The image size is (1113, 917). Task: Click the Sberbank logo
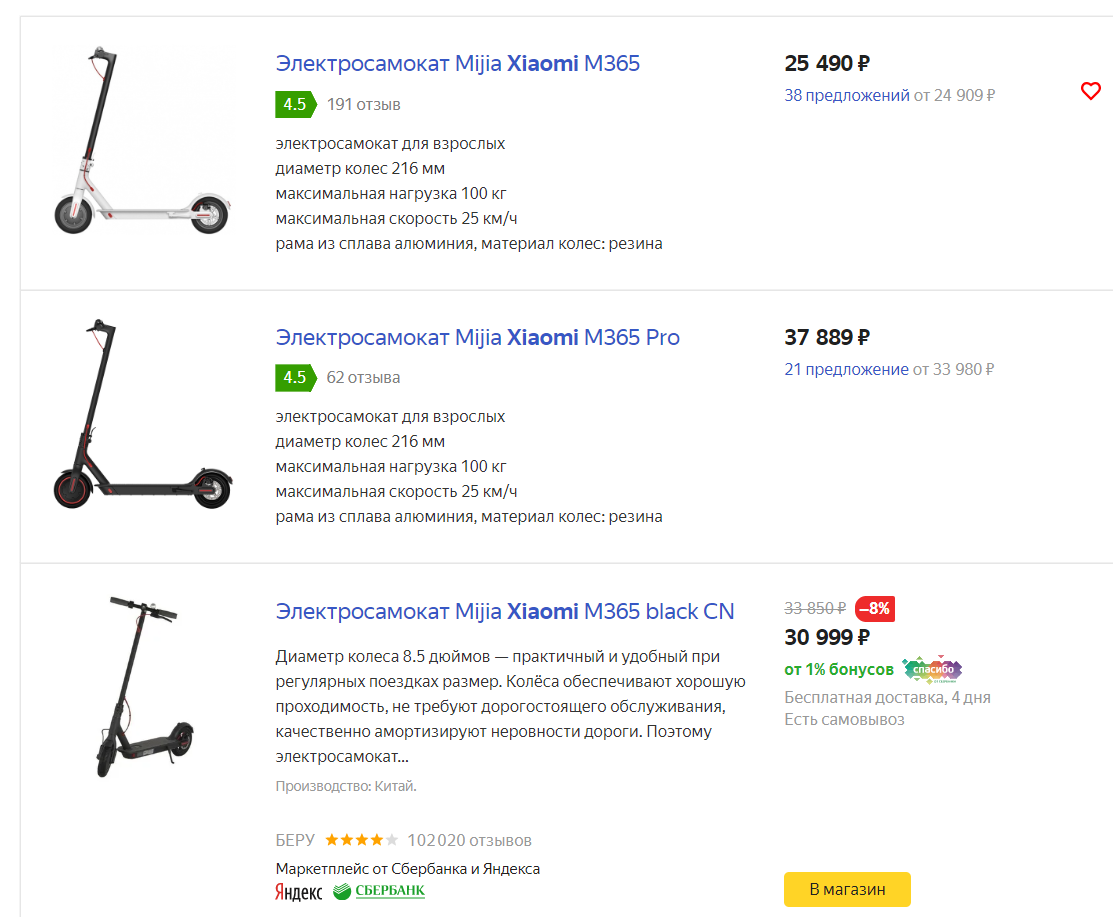tap(379, 891)
